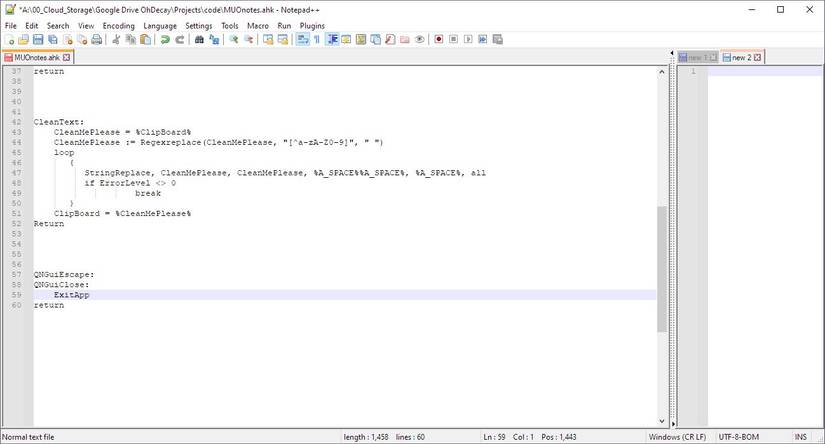Create a new document with the New icon

pyautogui.click(x=9, y=39)
